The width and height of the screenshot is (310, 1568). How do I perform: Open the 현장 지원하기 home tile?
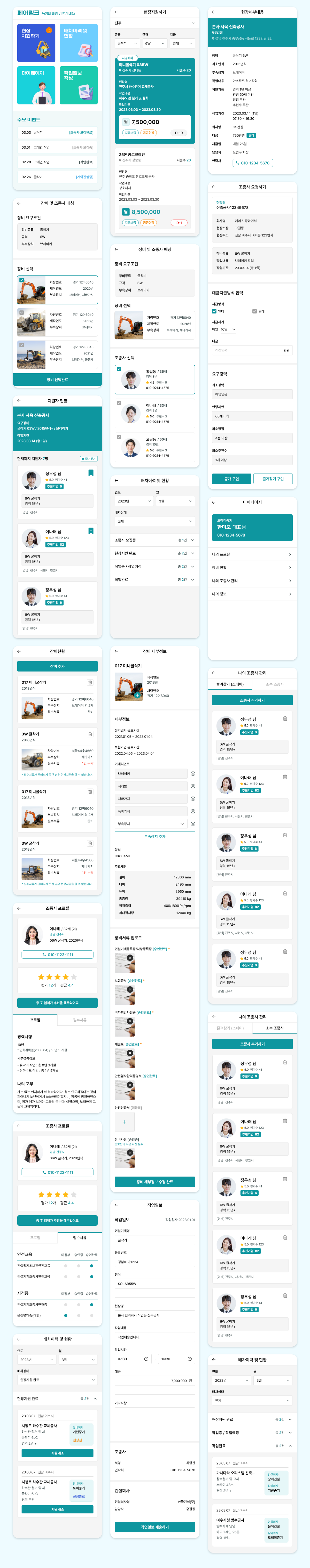pyautogui.click(x=36, y=43)
